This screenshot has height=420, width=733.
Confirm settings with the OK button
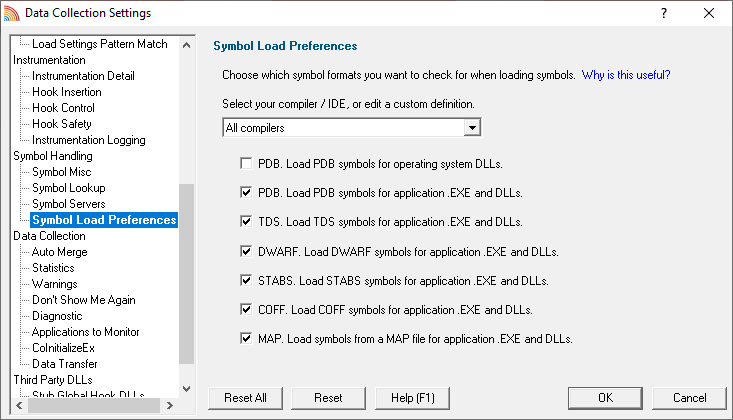point(605,398)
